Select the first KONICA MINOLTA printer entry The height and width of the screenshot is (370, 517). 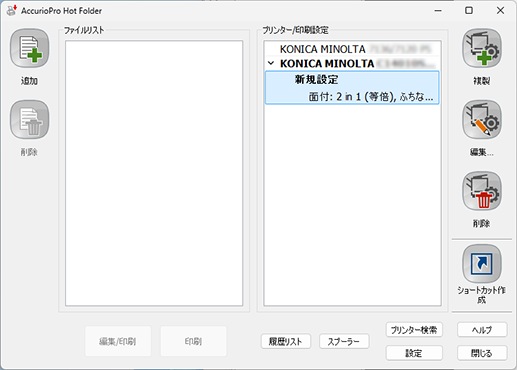click(x=352, y=49)
